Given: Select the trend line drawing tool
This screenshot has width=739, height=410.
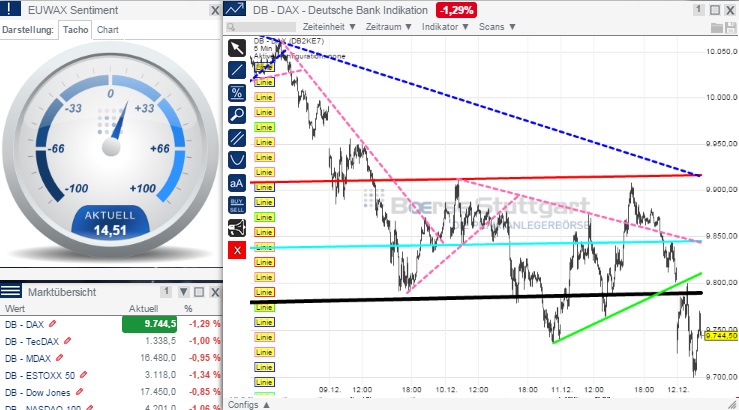Looking at the screenshot, I should [237, 70].
